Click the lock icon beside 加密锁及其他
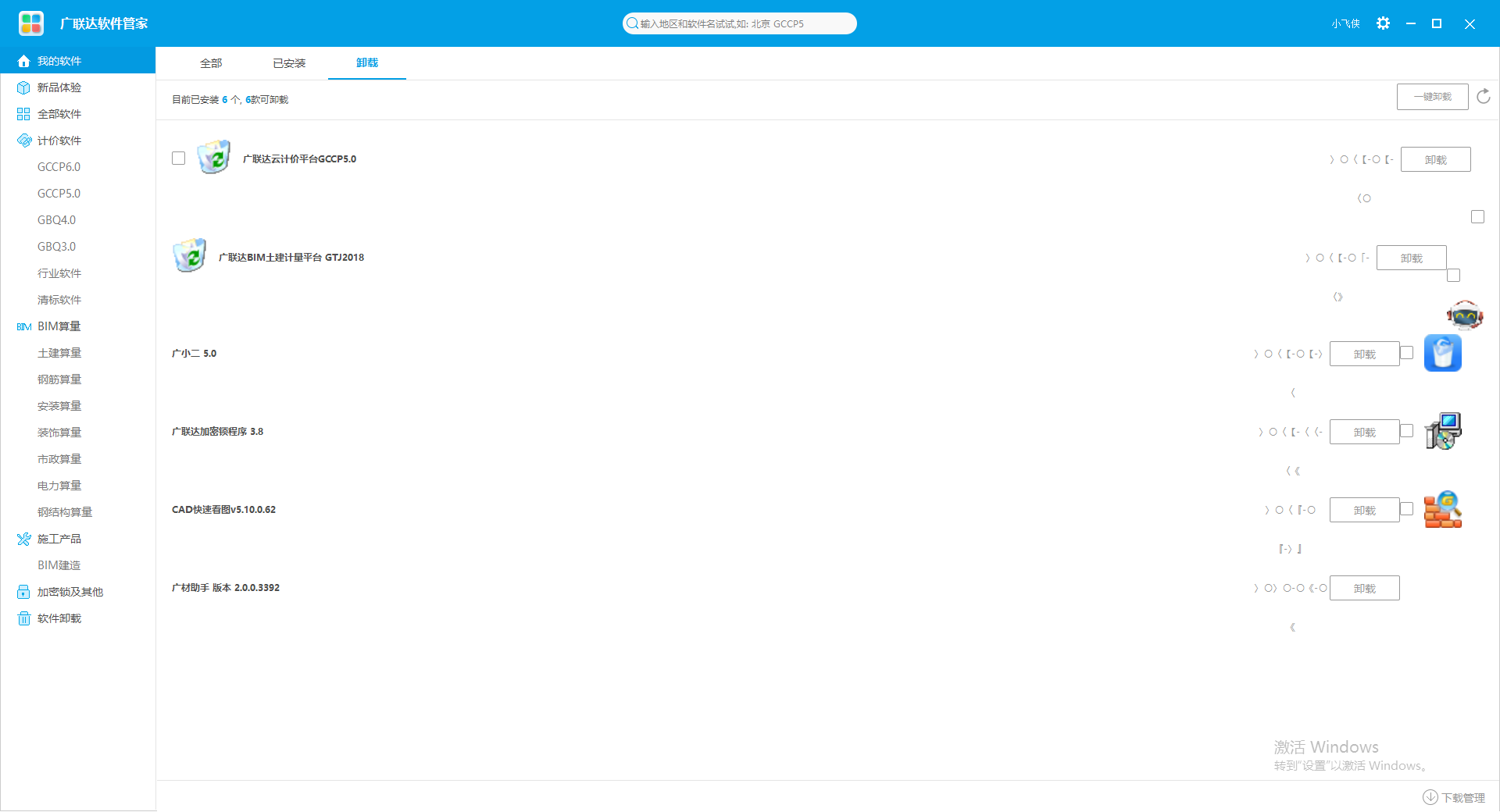1500x812 pixels. click(x=23, y=592)
